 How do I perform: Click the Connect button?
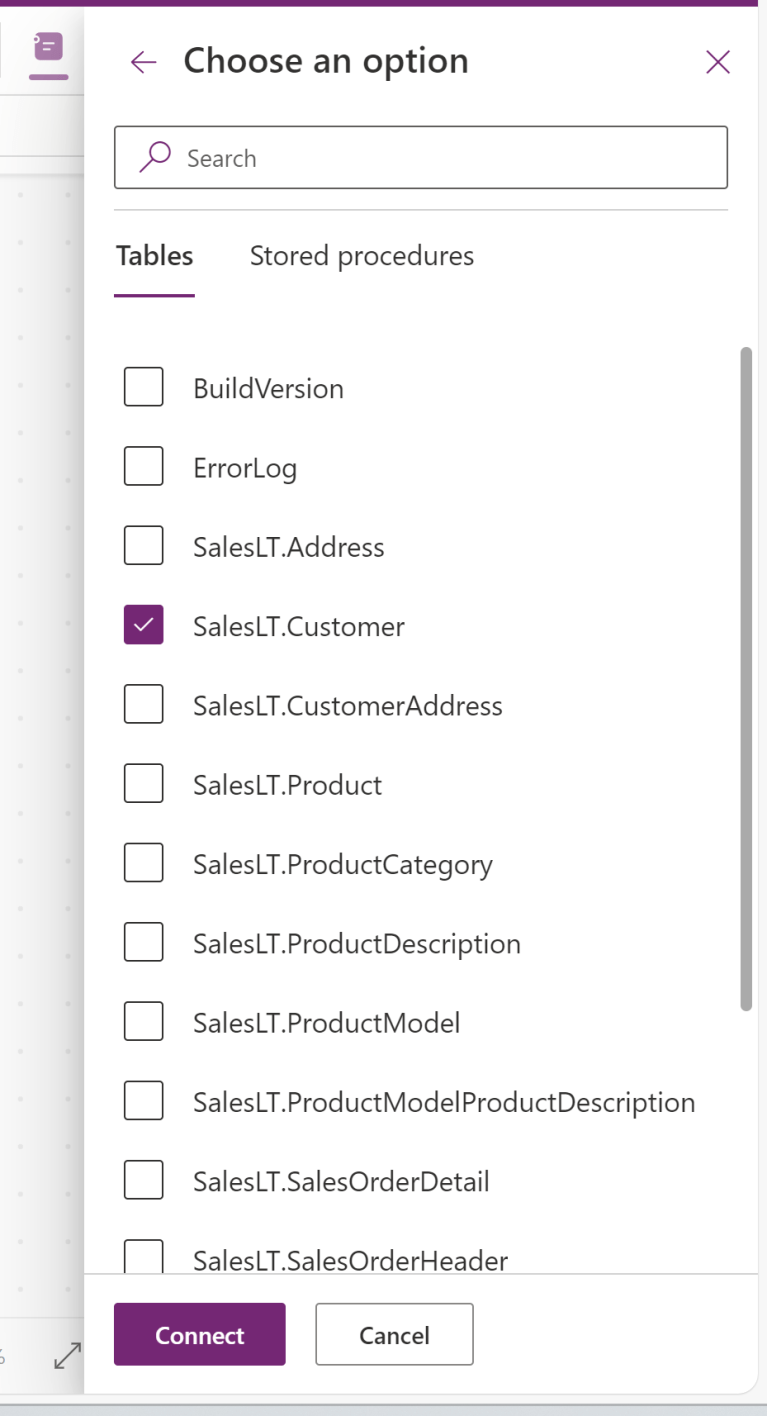tap(199, 1334)
